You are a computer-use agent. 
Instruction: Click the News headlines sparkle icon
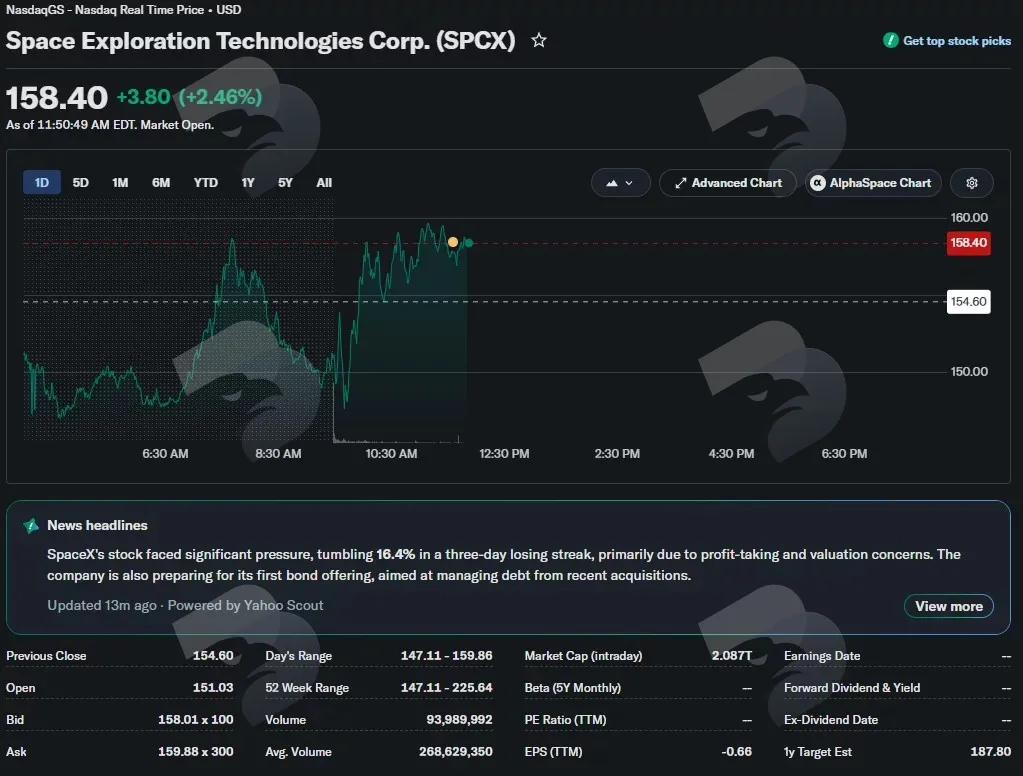tap(31, 525)
